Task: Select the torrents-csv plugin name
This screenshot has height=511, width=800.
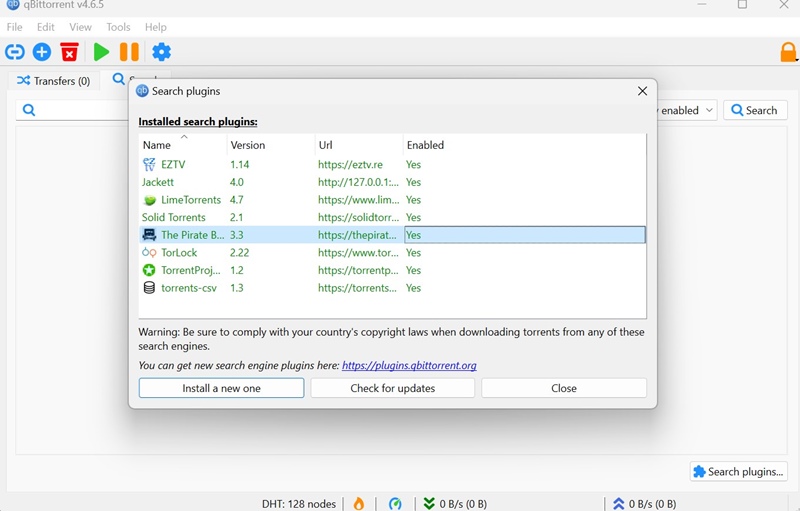Action: 189,288
